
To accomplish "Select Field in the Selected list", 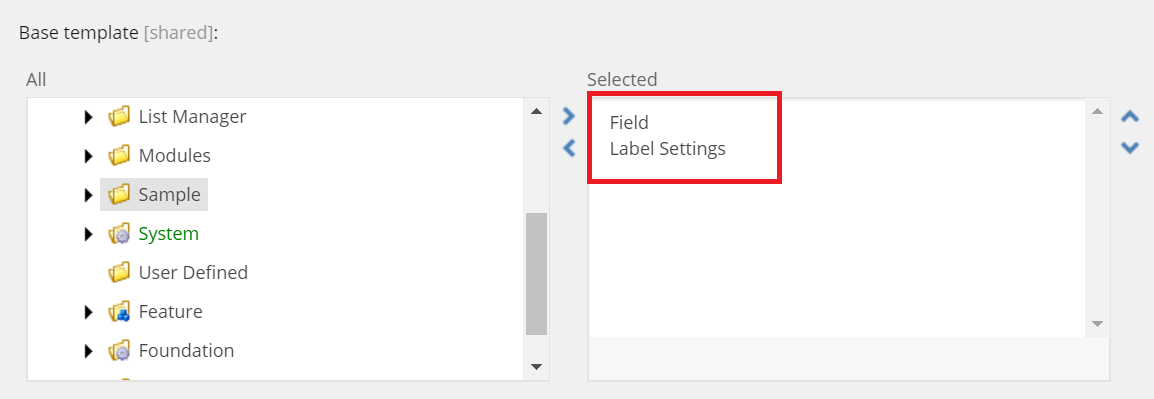I will pyautogui.click(x=629, y=122).
